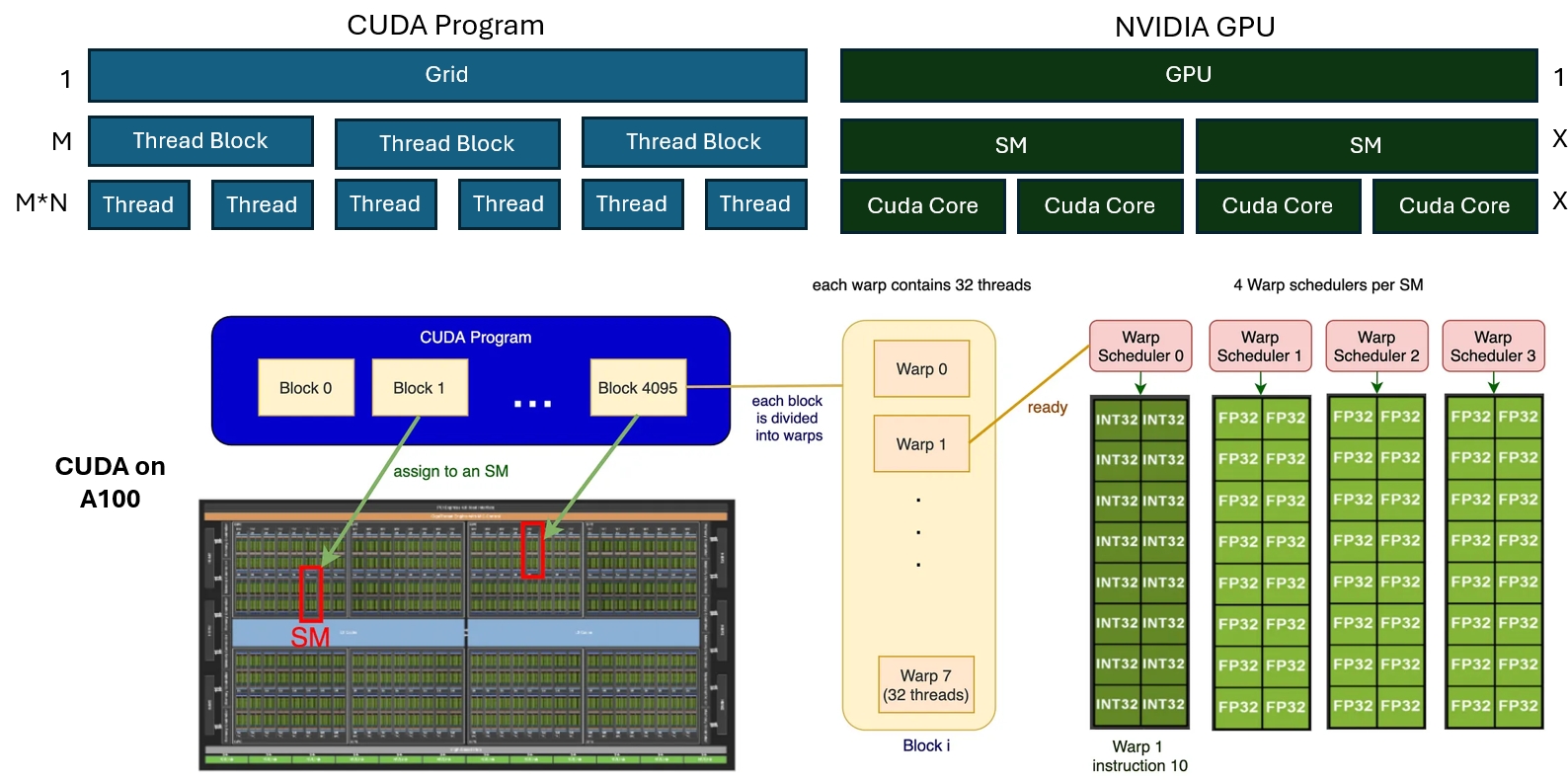The width and height of the screenshot is (1568, 780).
Task: Click the 'ready' label near Warp 1
Action: 1047,408
